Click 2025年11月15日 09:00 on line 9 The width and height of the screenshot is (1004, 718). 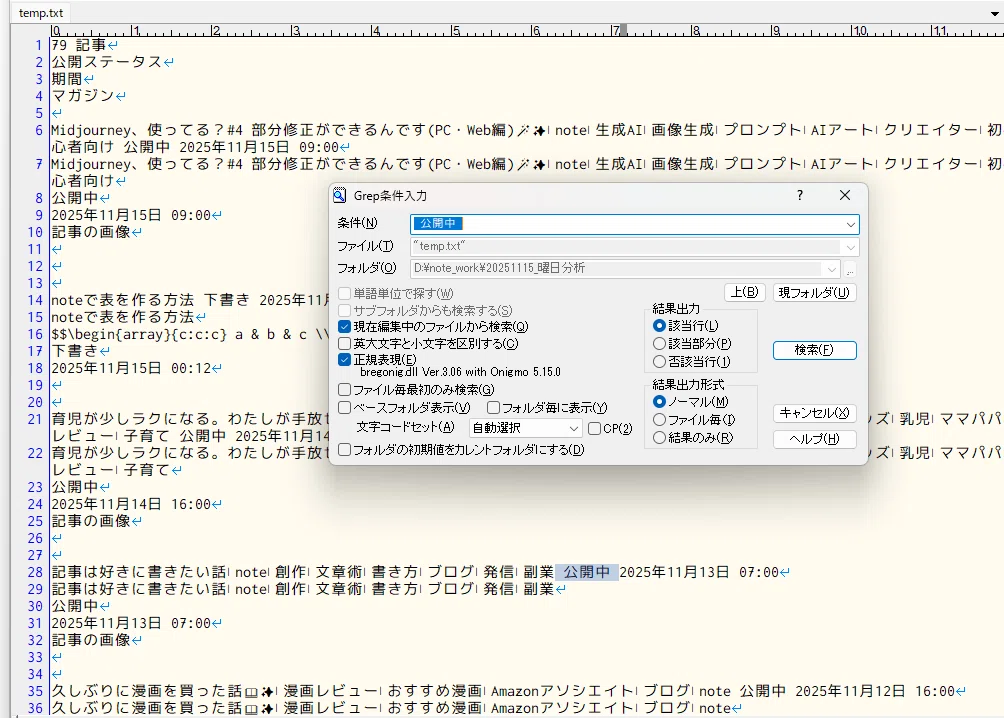(x=131, y=215)
